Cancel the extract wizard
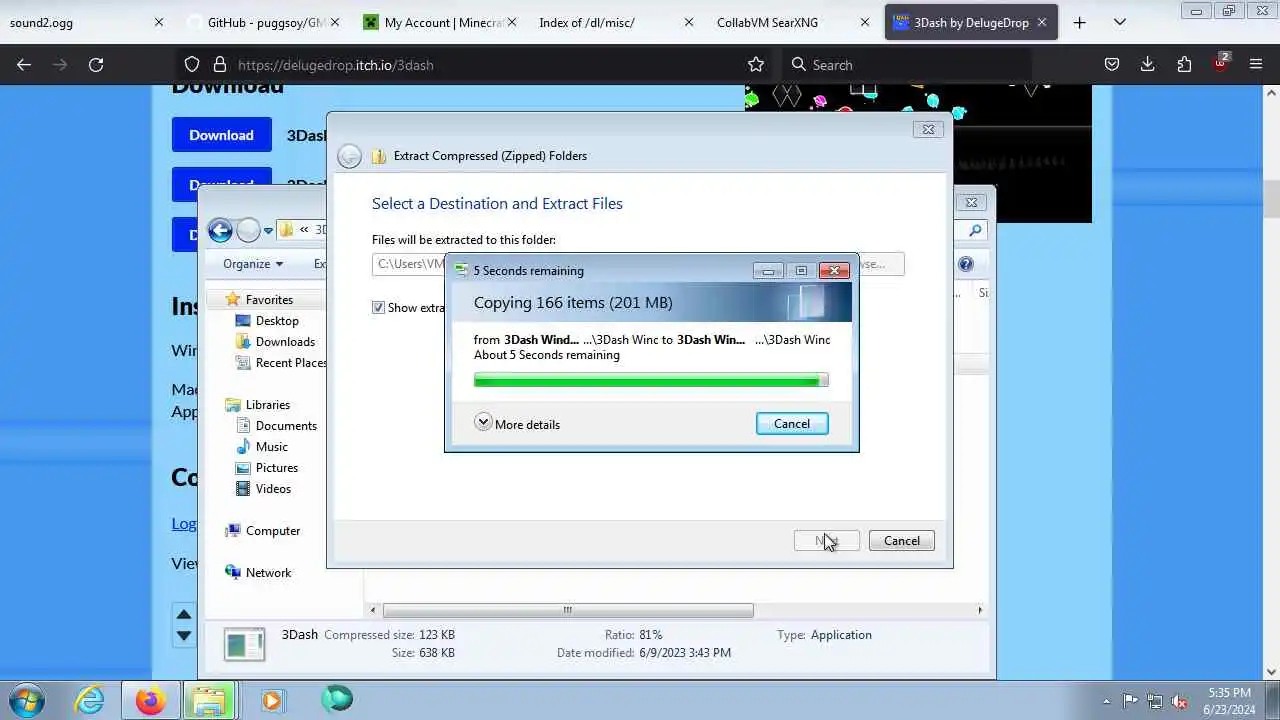 pyautogui.click(x=901, y=541)
